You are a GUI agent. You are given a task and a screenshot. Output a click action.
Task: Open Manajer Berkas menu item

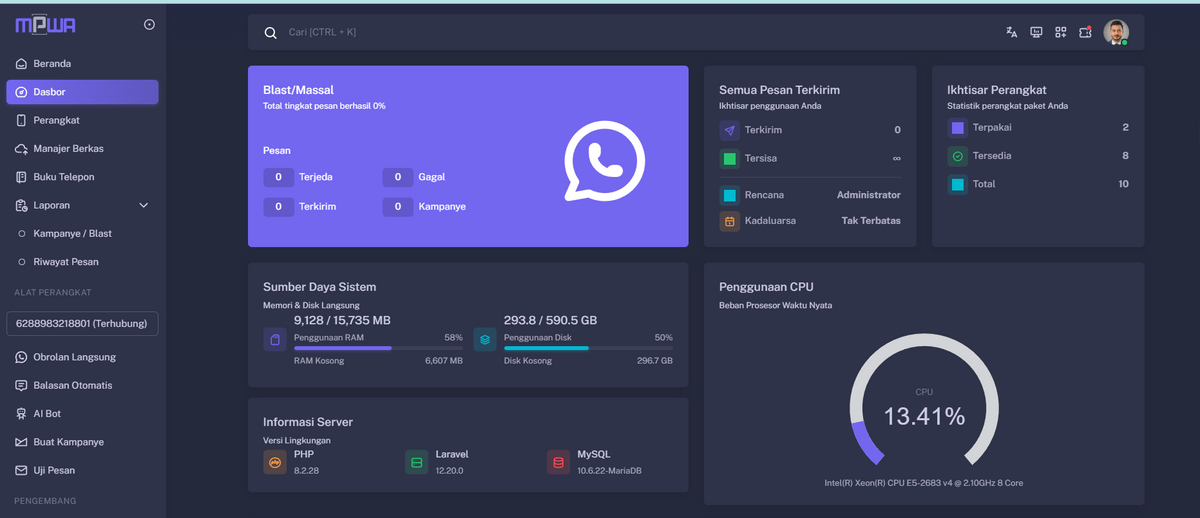point(68,149)
